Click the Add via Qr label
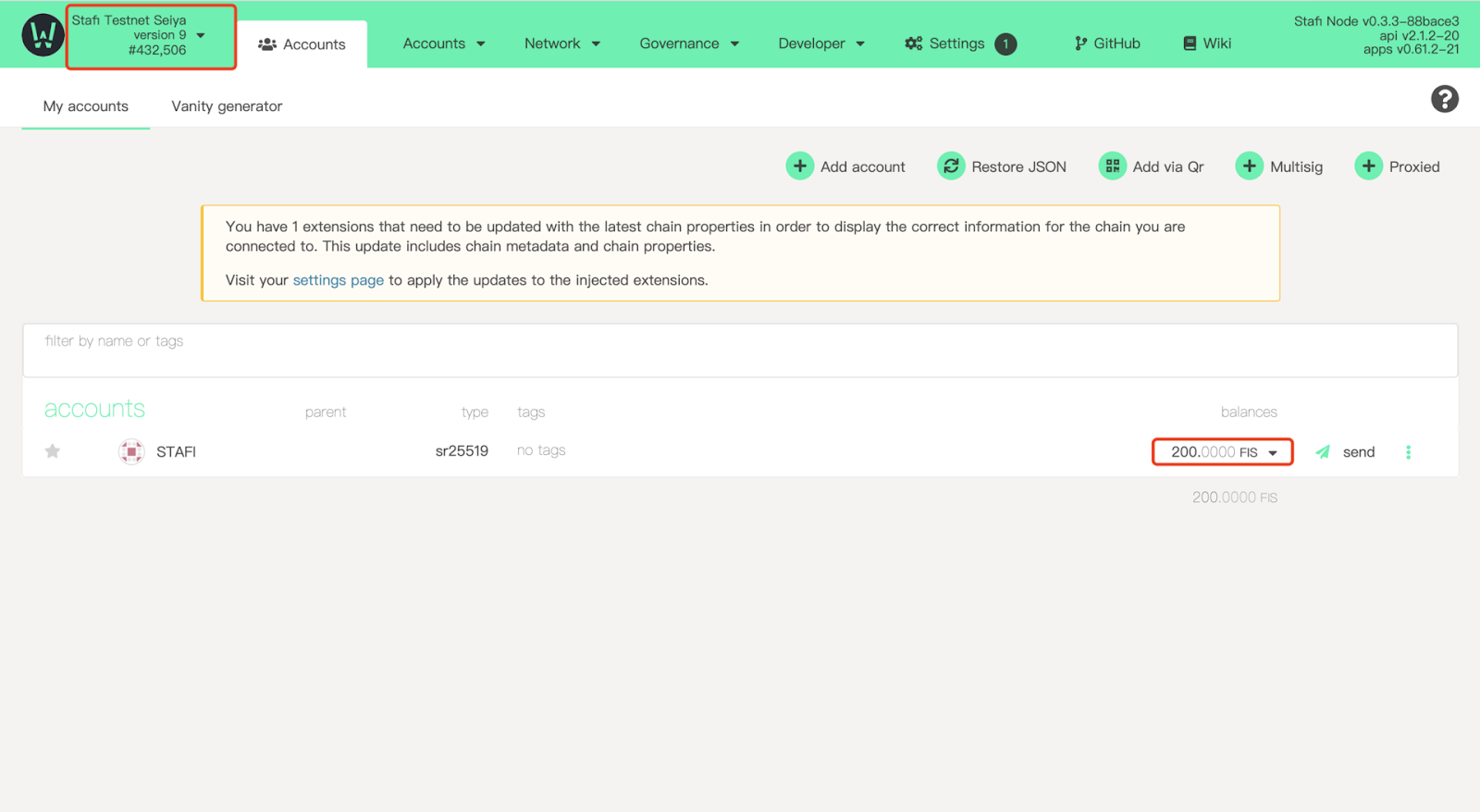Screen dimensions: 1480x812 tap(1168, 166)
